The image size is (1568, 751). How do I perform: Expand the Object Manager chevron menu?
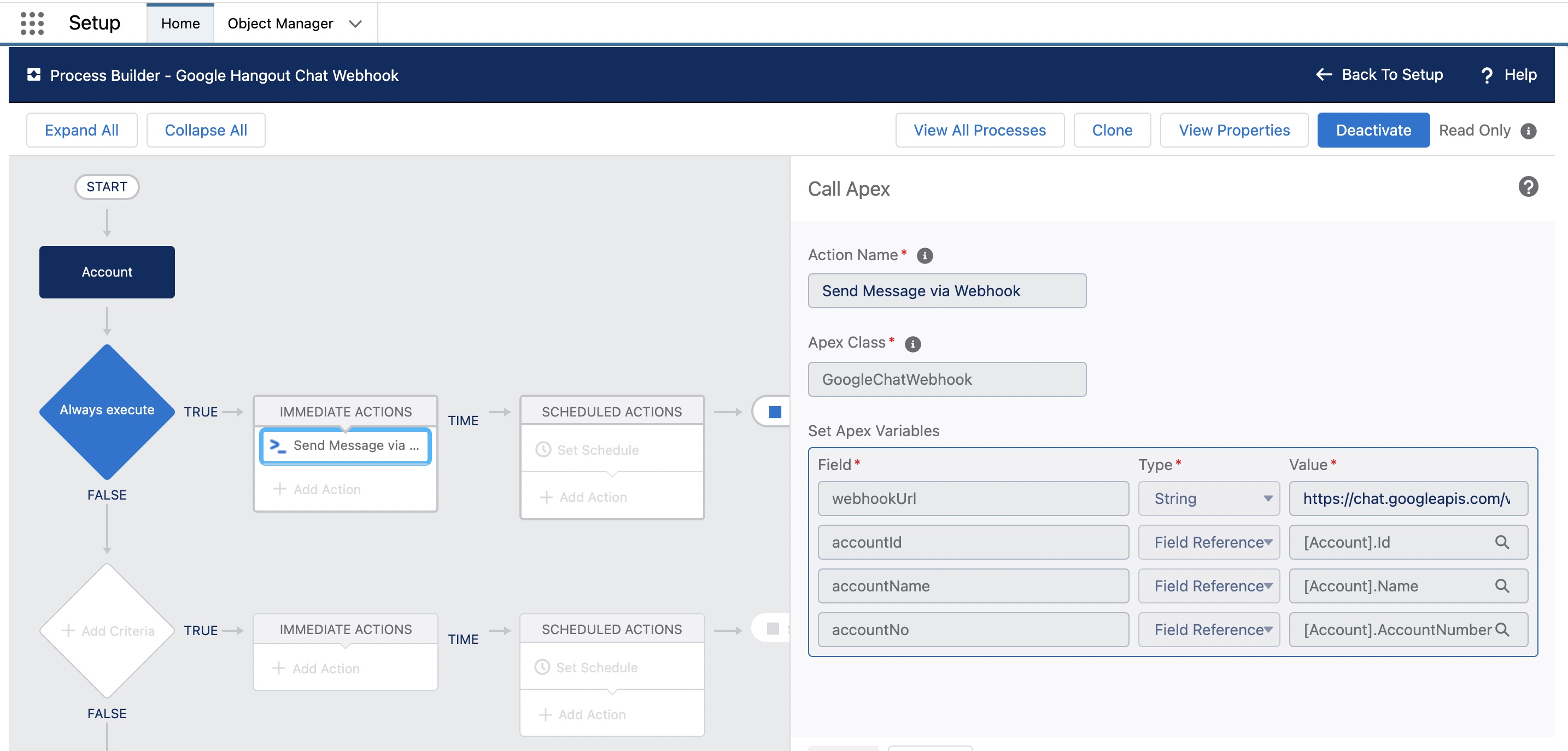[355, 24]
